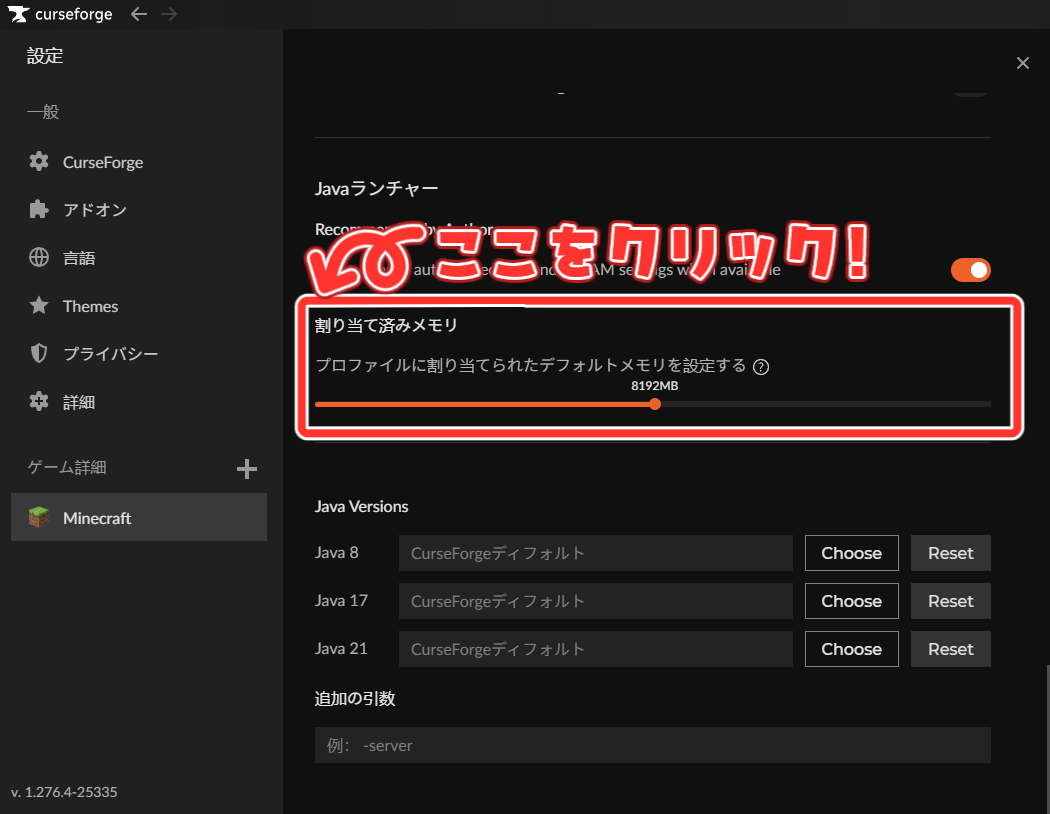Click Choose for Java 8
Screen dimensions: 1050x814
(851, 552)
